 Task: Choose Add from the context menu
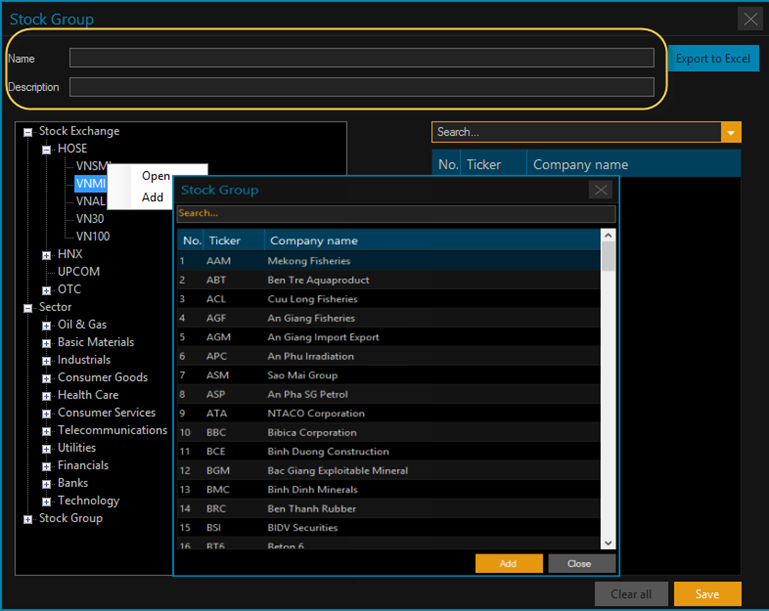point(153,197)
